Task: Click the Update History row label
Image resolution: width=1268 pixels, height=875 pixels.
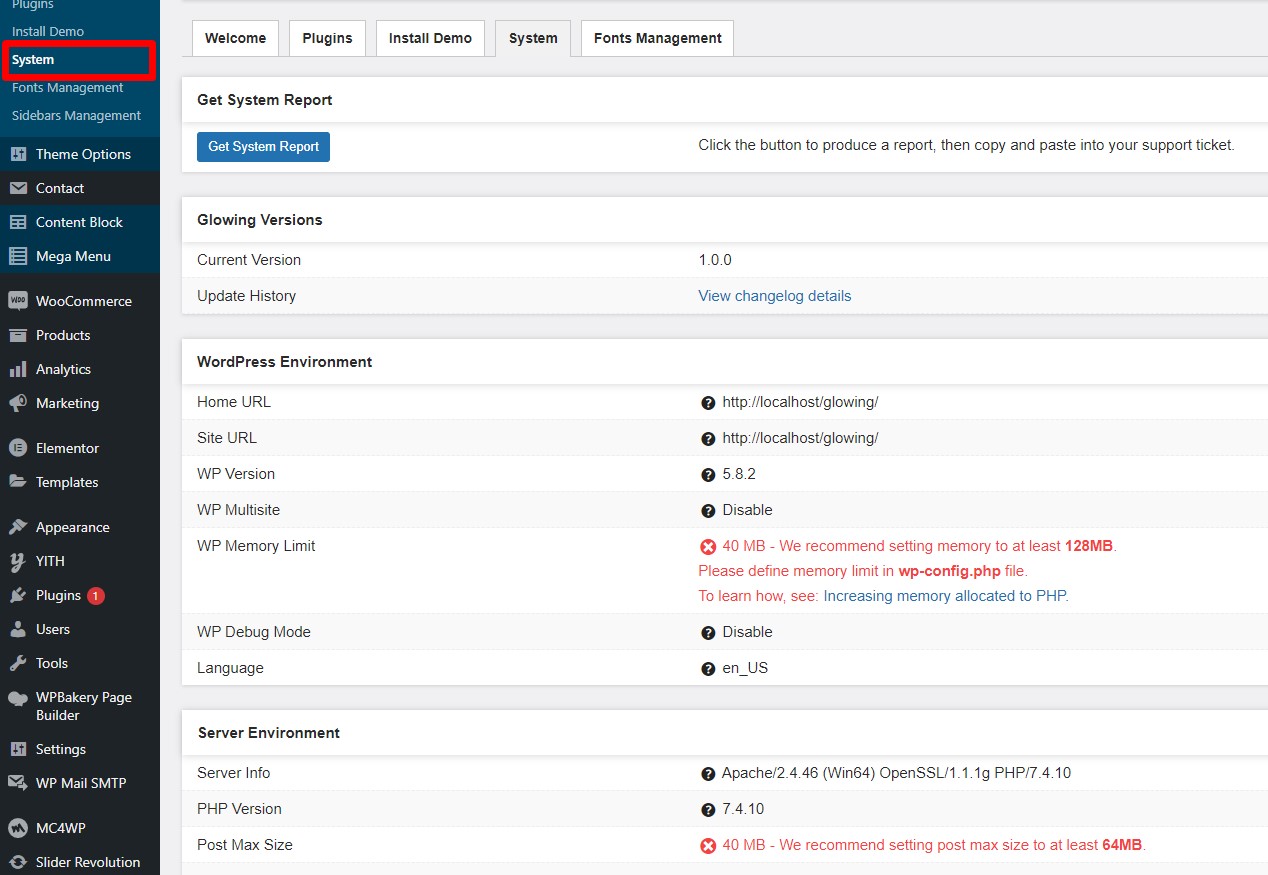Action: [x=247, y=296]
